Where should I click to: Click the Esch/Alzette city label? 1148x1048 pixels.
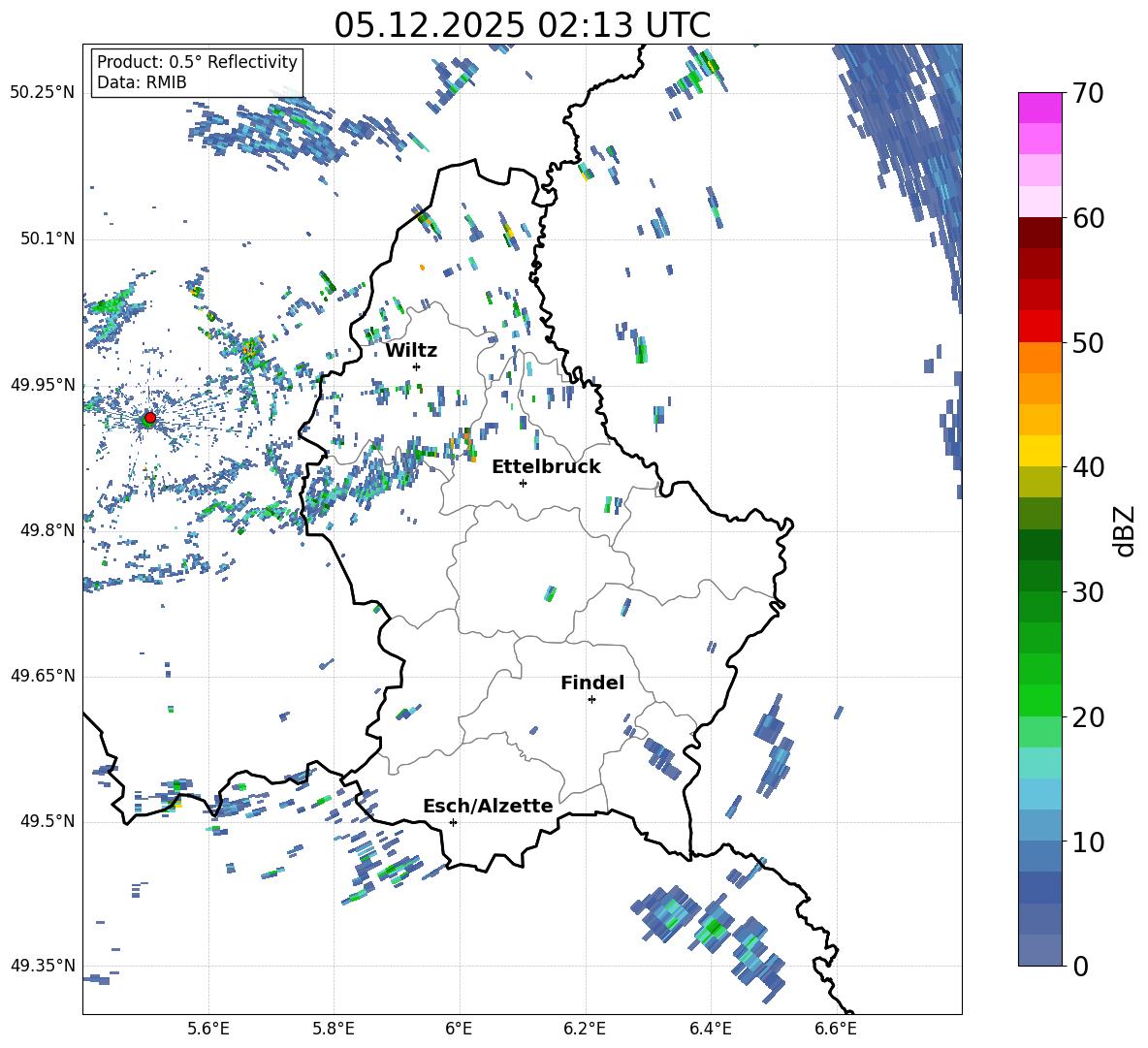(x=488, y=806)
